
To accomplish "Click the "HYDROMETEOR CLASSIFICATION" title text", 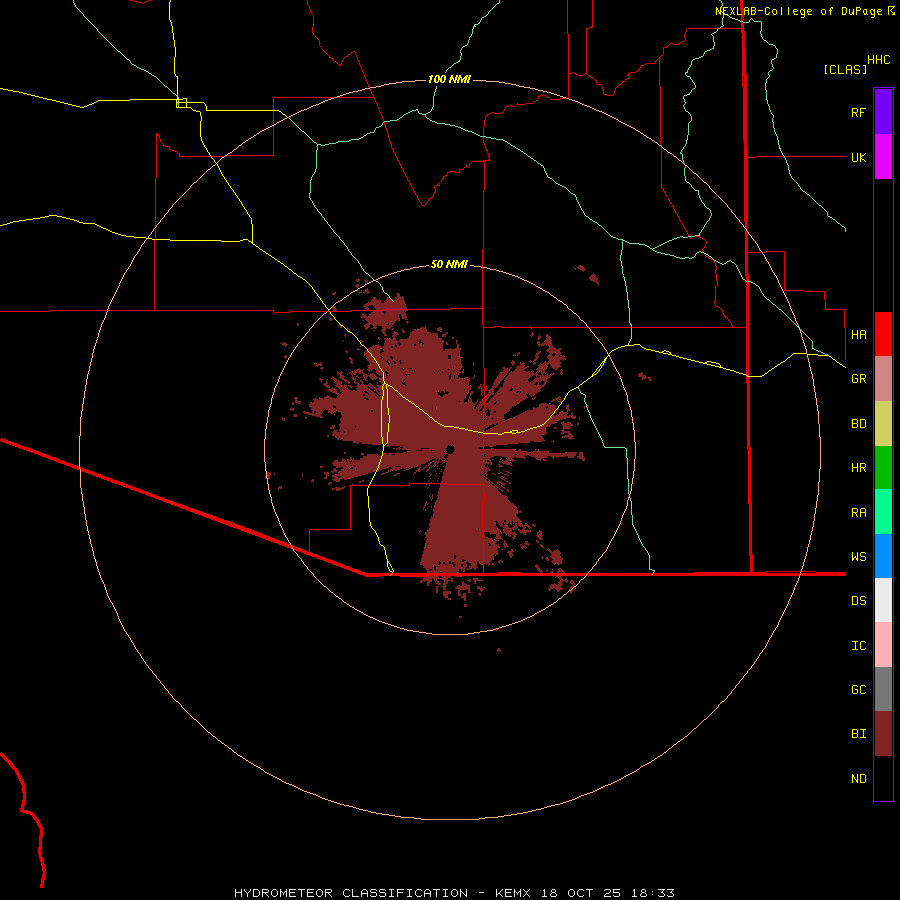I will pos(351,893).
